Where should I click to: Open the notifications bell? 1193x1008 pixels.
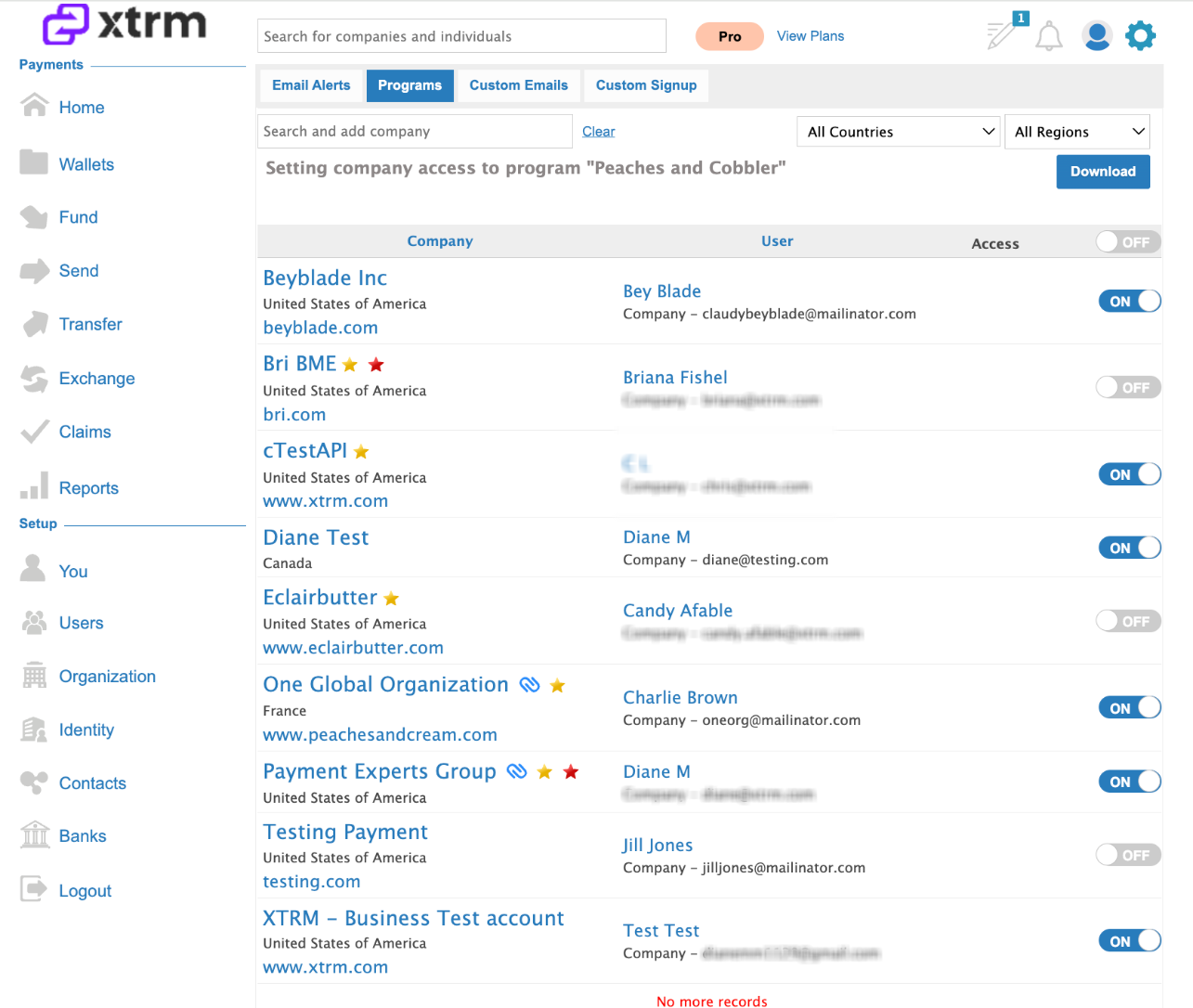tap(1049, 36)
